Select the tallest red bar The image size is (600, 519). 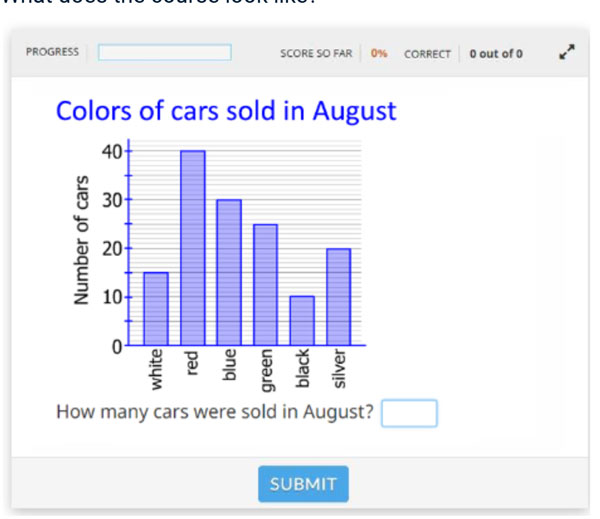click(x=193, y=247)
